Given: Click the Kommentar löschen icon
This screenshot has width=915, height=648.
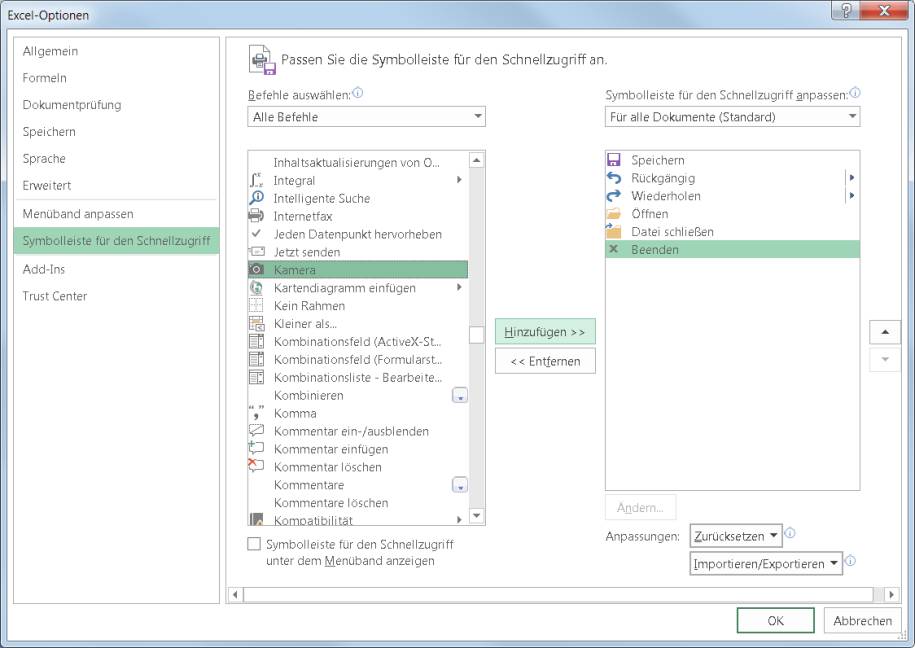Looking at the screenshot, I should [256, 467].
